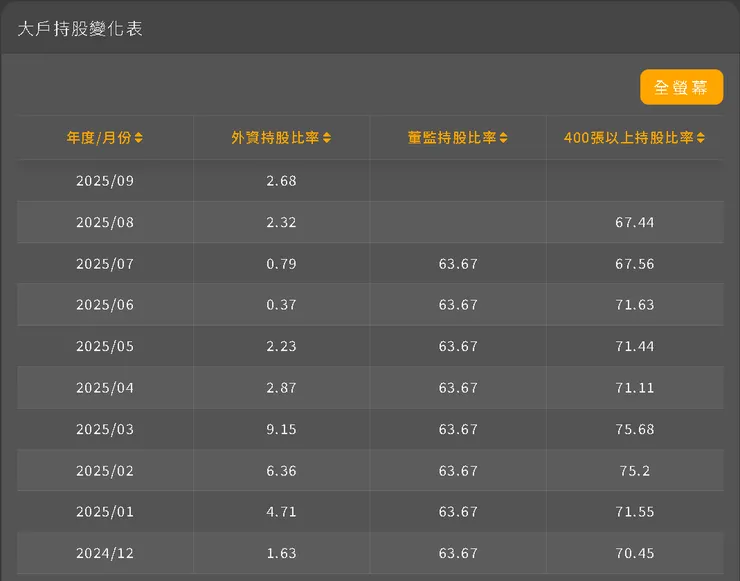Viewport: 740px width, 581px height.
Task: Click the 年度/月份 column header text
Action: (x=99, y=138)
